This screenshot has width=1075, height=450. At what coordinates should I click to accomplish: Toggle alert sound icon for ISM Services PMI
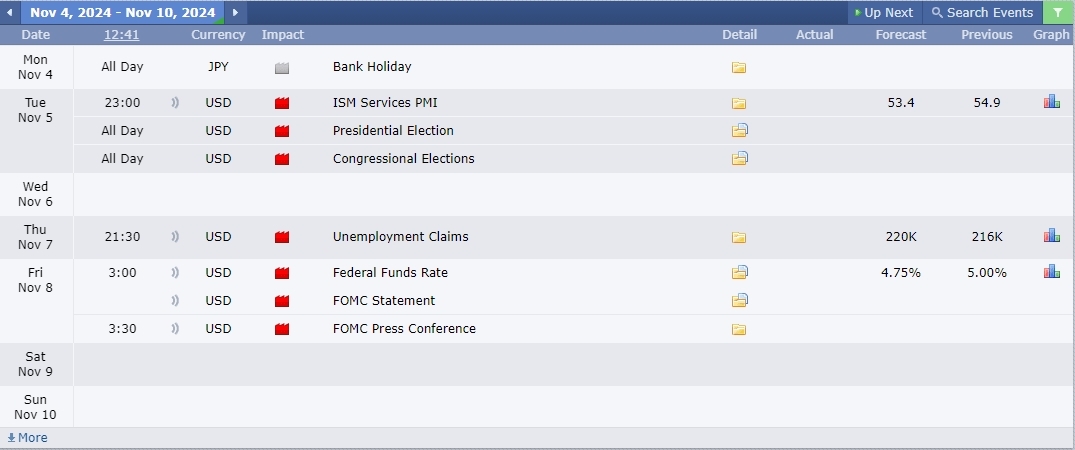click(175, 103)
